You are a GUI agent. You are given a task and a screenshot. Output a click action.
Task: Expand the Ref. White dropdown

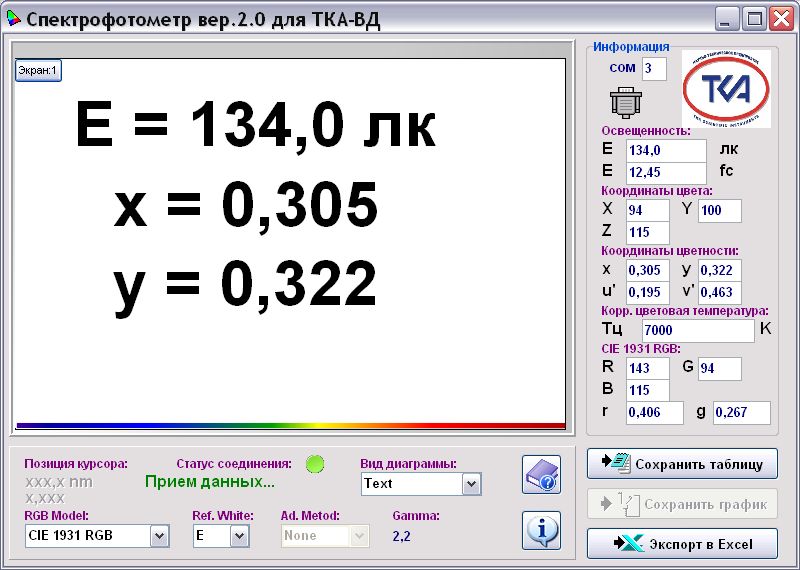239,536
